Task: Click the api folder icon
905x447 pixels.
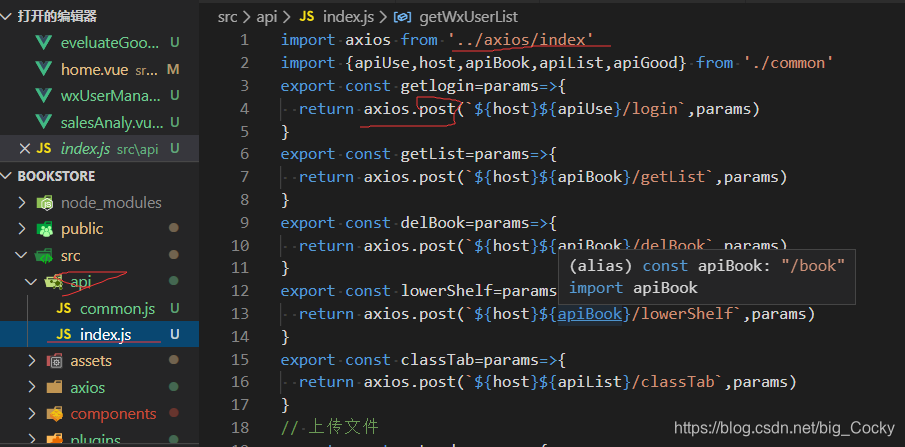Action: pyautogui.click(x=54, y=281)
